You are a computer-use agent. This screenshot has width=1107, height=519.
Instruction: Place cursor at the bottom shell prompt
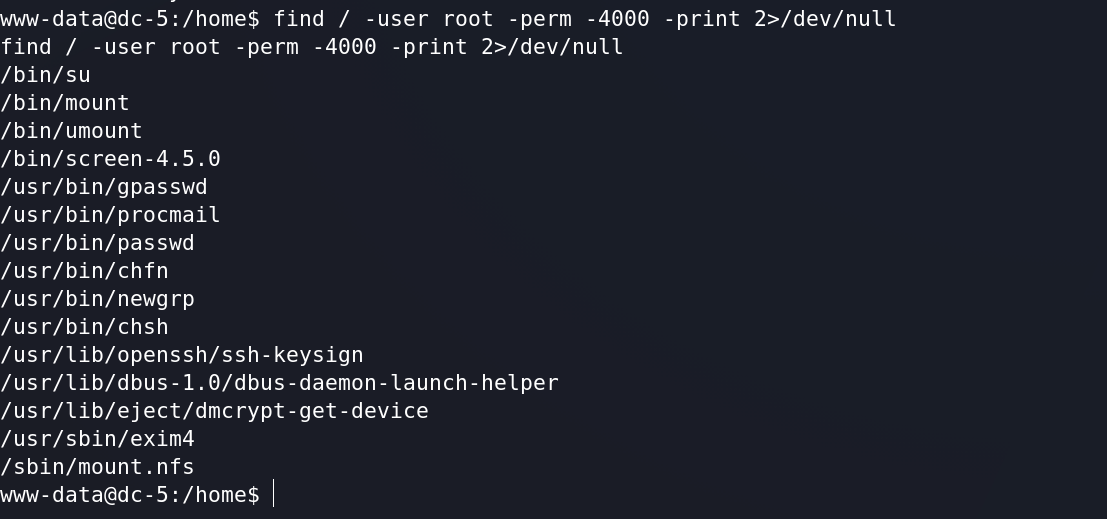coord(274,494)
